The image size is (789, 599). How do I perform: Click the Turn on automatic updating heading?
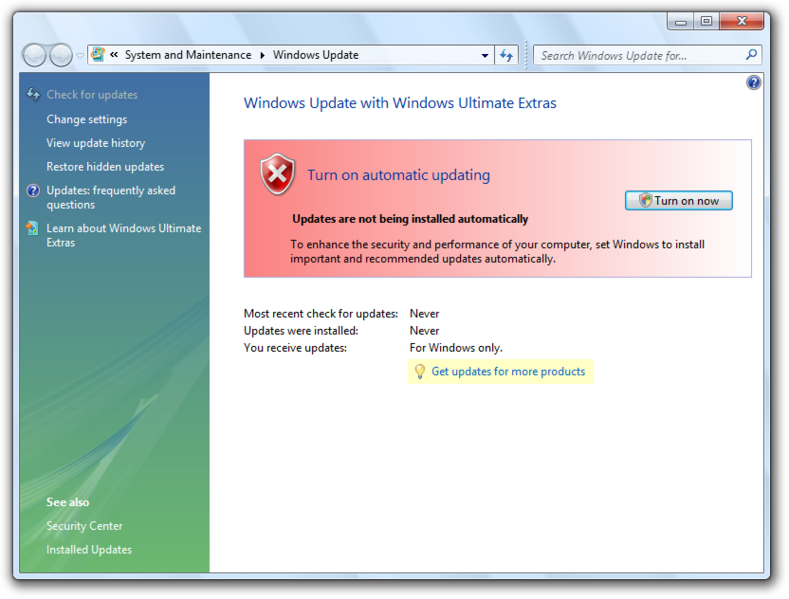(399, 175)
